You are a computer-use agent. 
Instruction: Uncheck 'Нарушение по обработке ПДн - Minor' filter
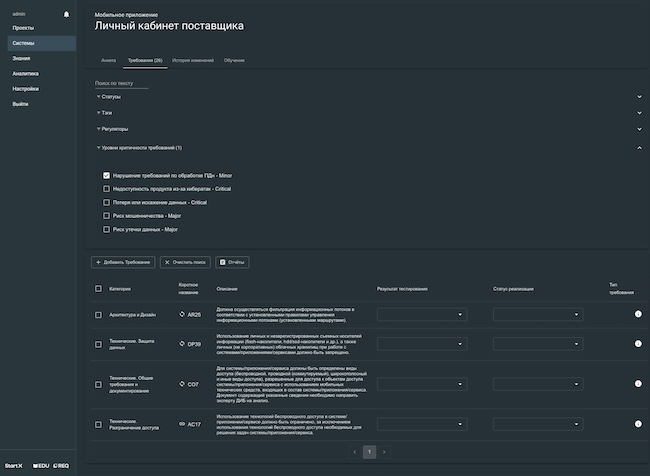107,175
